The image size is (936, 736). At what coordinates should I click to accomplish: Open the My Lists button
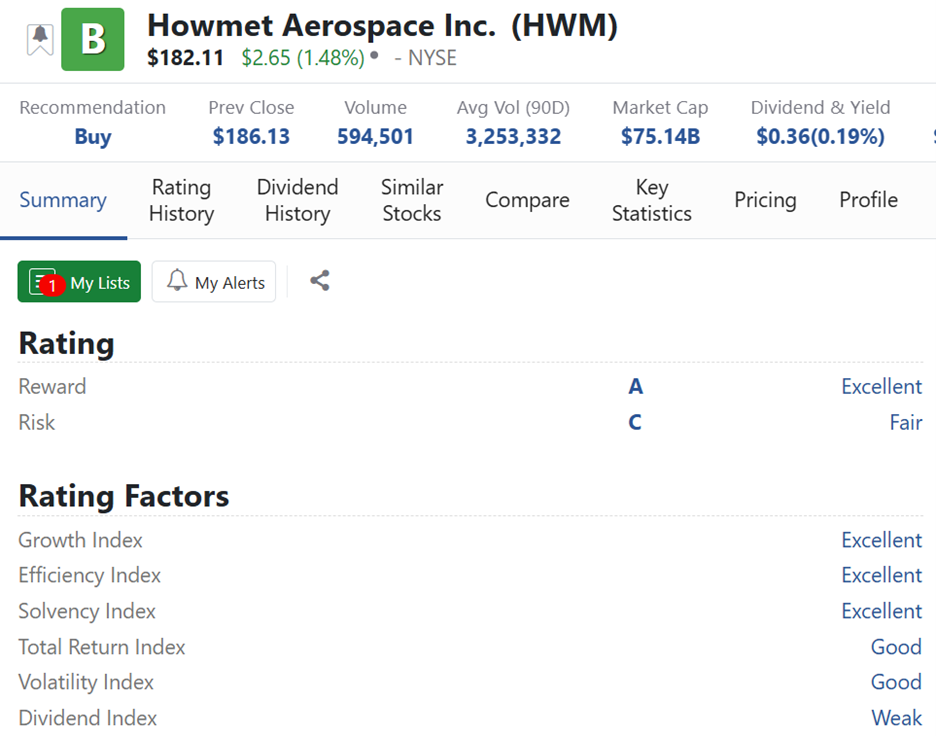[x=79, y=282]
